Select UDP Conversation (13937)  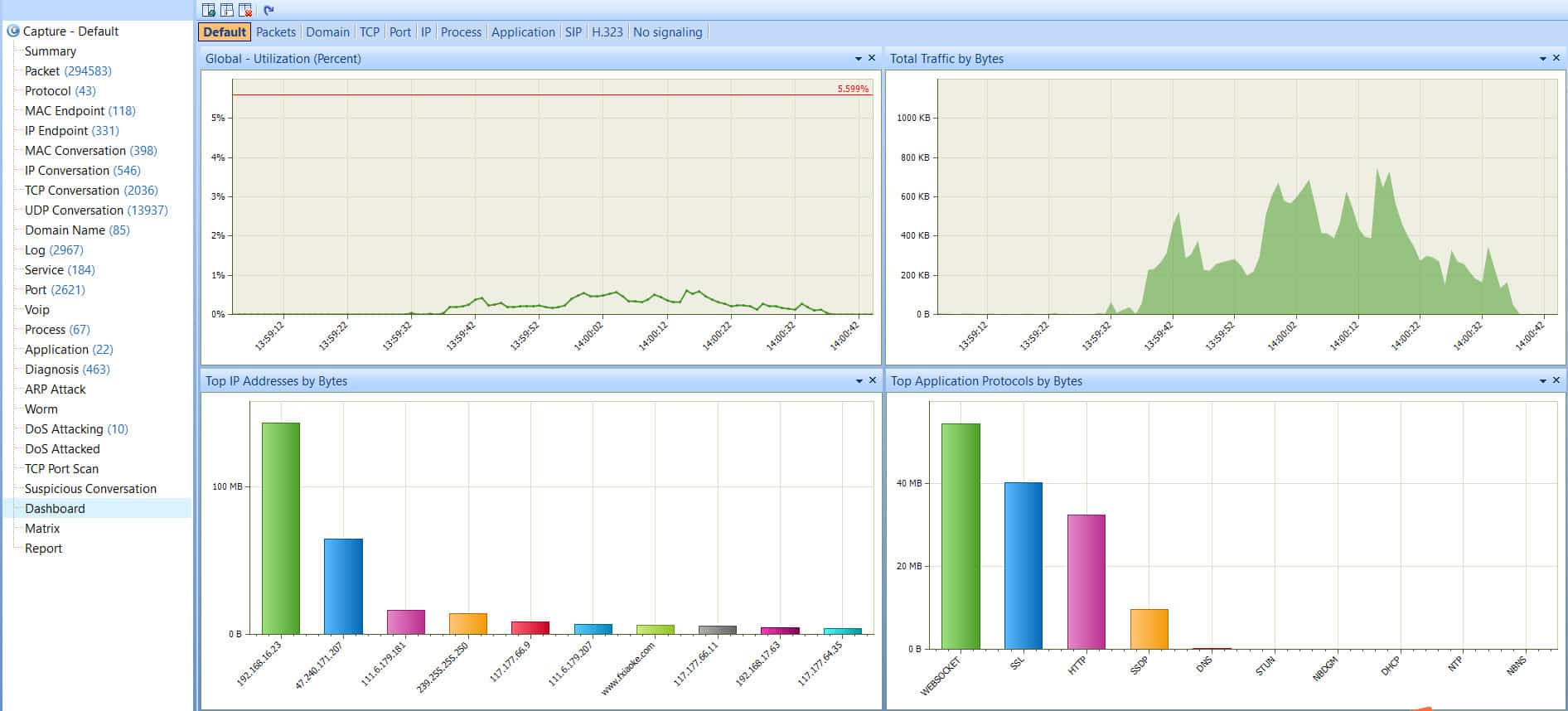point(96,210)
